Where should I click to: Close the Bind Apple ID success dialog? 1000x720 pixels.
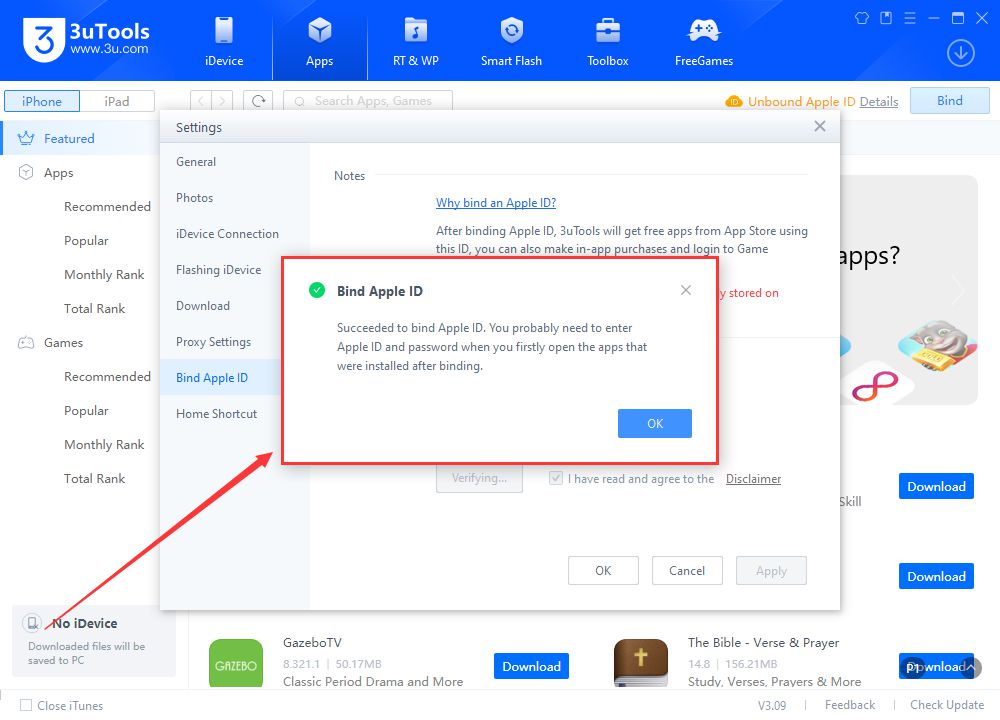[x=686, y=290]
